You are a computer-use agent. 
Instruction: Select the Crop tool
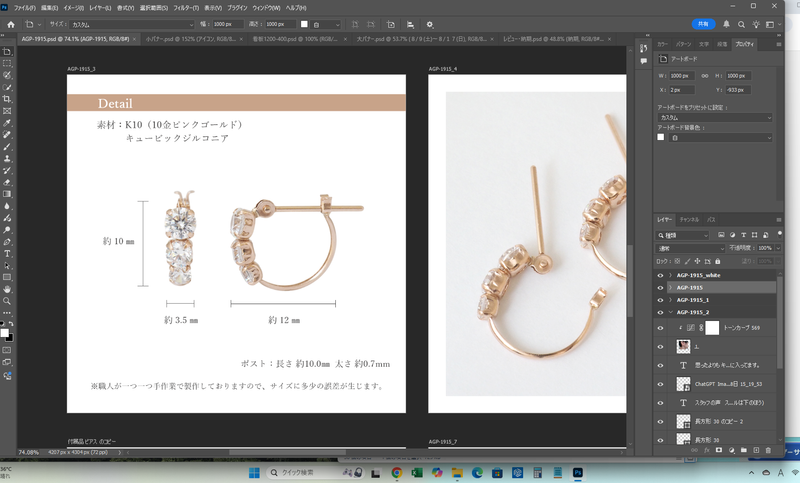(x=7, y=99)
